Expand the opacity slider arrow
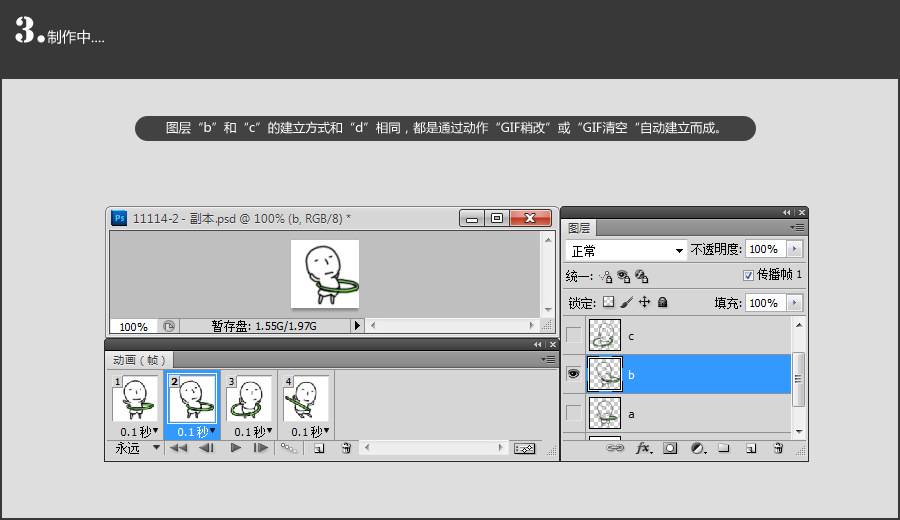This screenshot has height=520, width=900. 795,249
